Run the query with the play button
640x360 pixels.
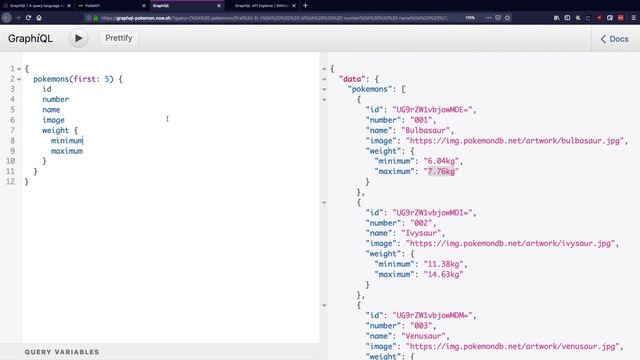coord(78,38)
